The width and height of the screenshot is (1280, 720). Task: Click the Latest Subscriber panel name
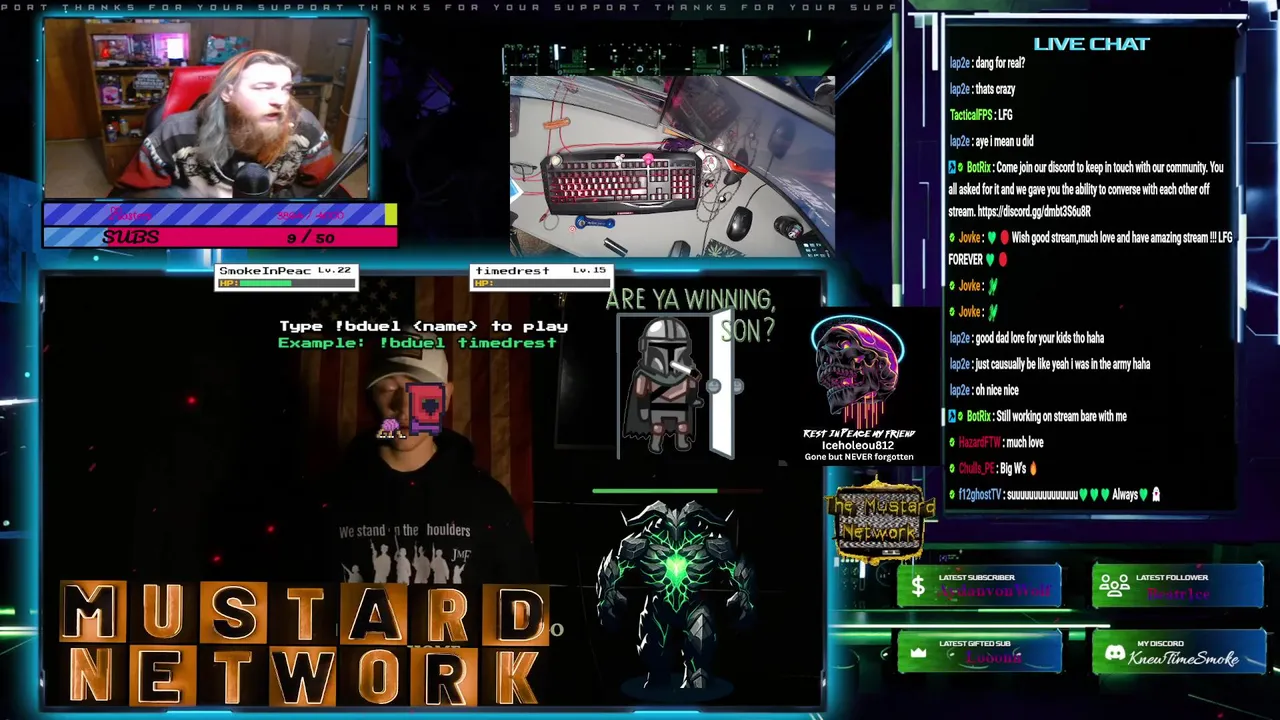pyautogui.click(x=996, y=592)
